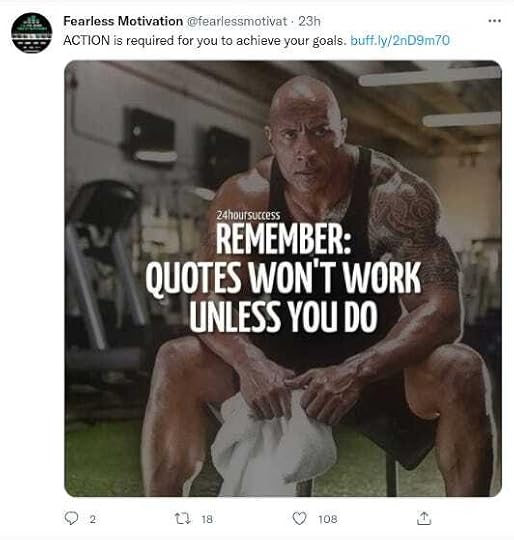Open the Fearless Motivation profile avatar
Viewport: 514px width, 540px height.
(x=31, y=33)
